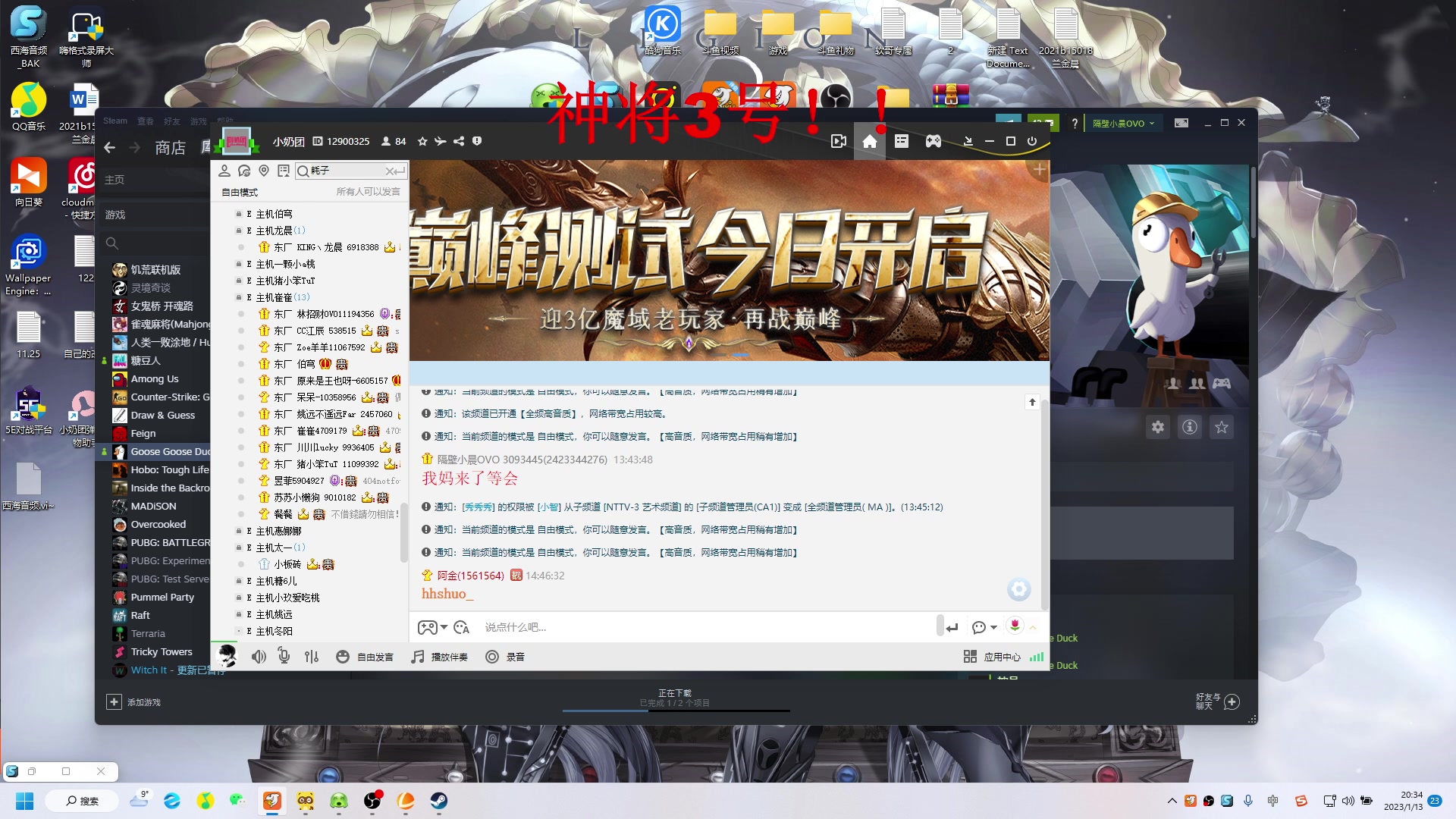1456x819 pixels.
Task: Click the share icon beside channel ID
Action: coord(459,141)
